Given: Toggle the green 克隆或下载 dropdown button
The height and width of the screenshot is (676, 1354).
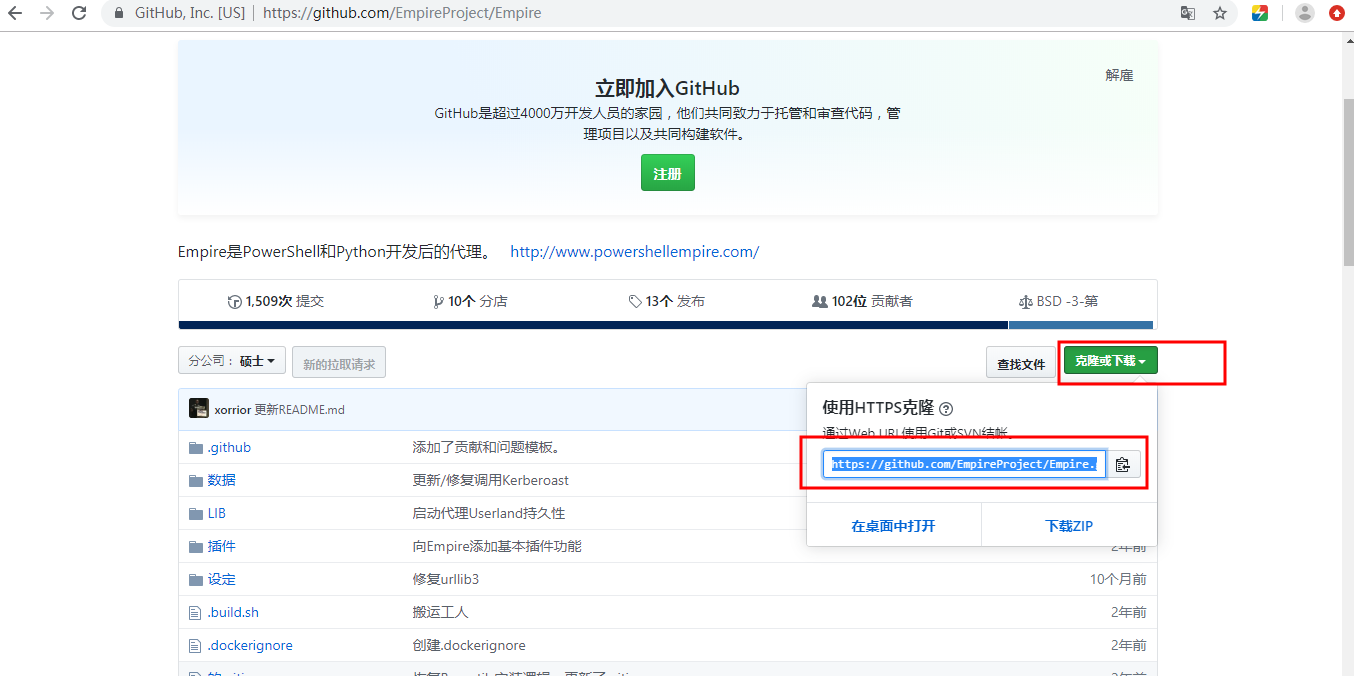Looking at the screenshot, I should [1110, 360].
